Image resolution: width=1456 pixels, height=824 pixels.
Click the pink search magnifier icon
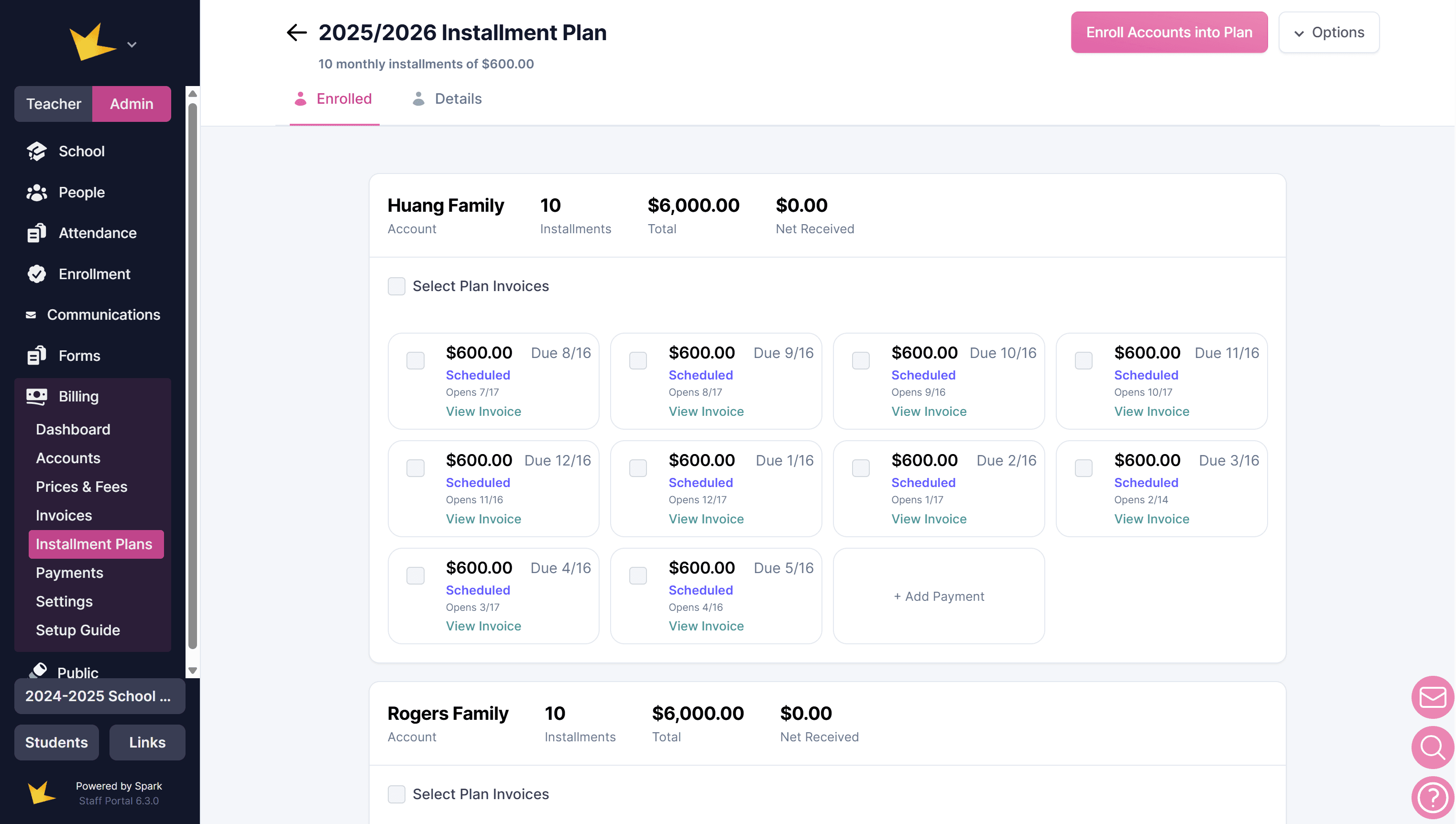click(1432, 747)
